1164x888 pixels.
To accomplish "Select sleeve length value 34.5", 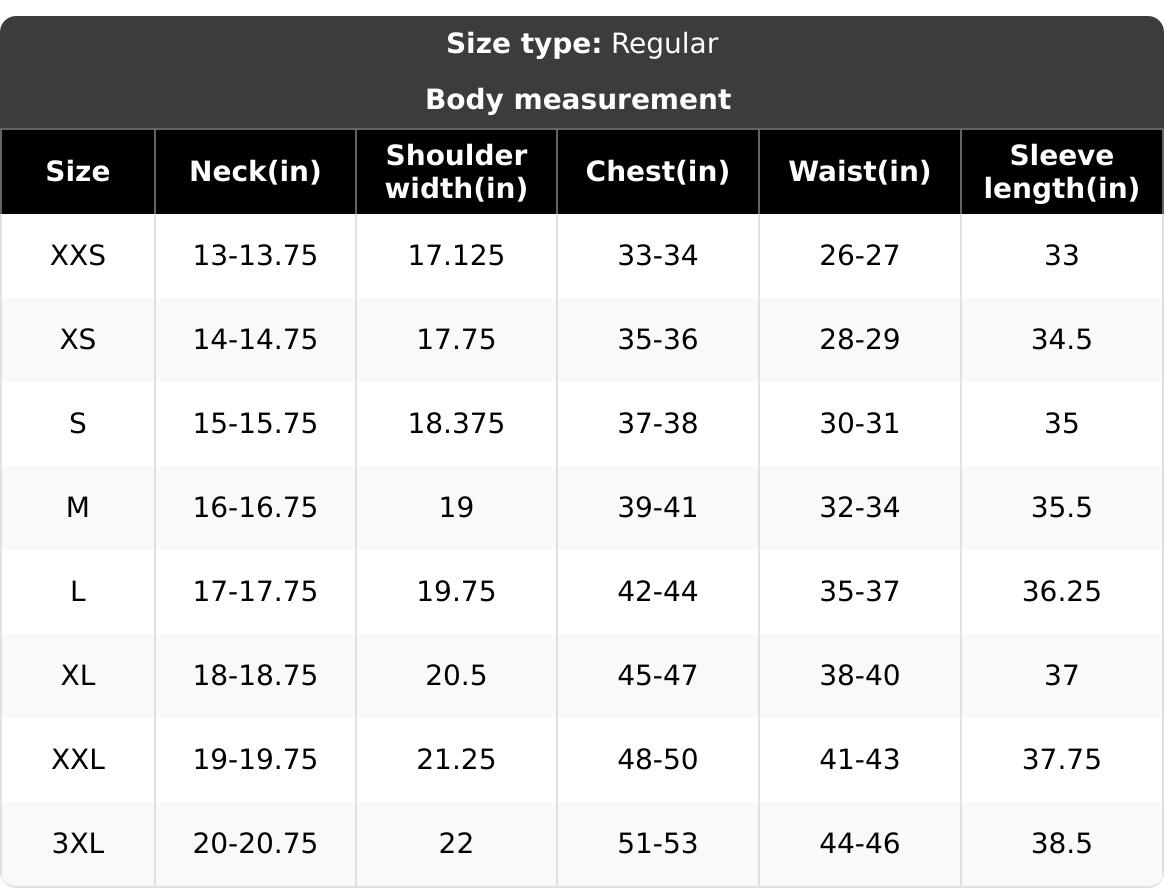I will pyautogui.click(x=1062, y=339).
